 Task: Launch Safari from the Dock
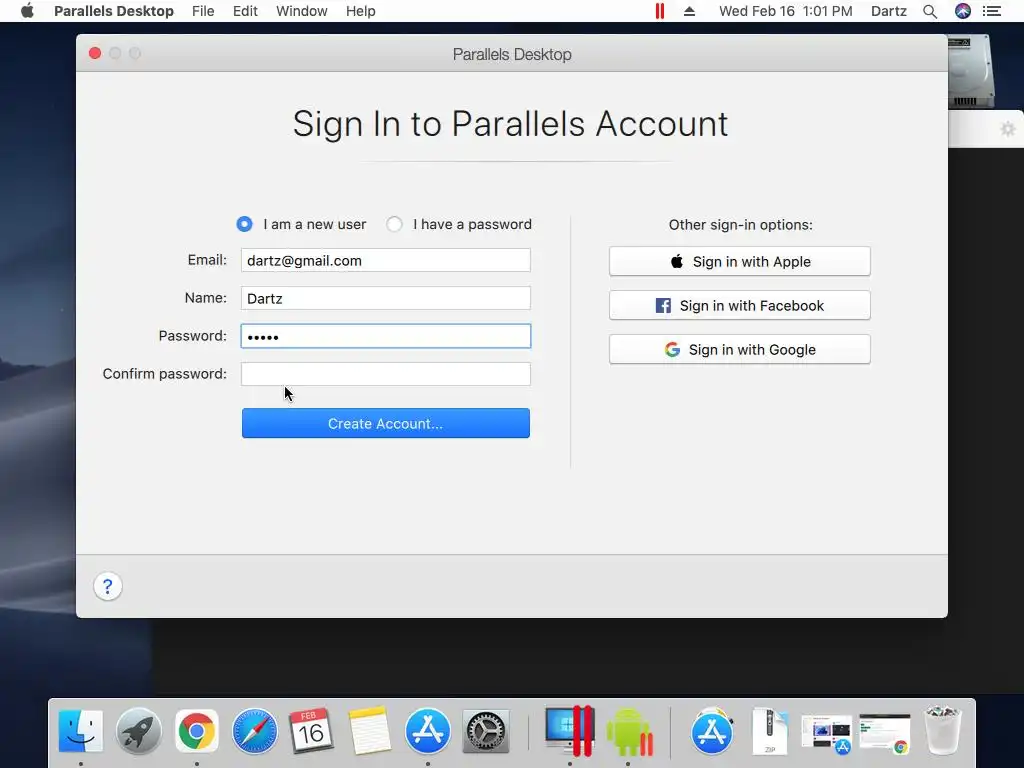coord(254,731)
